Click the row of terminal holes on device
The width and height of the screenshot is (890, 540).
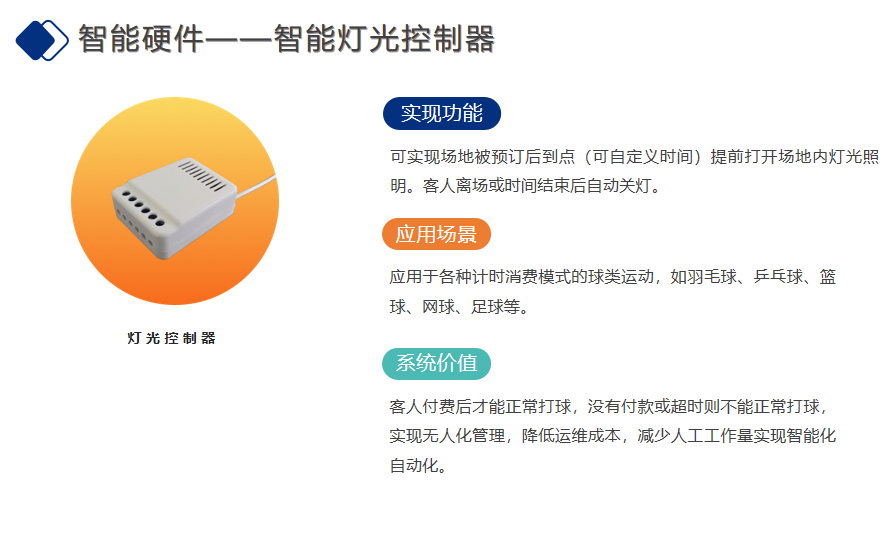coord(142,209)
